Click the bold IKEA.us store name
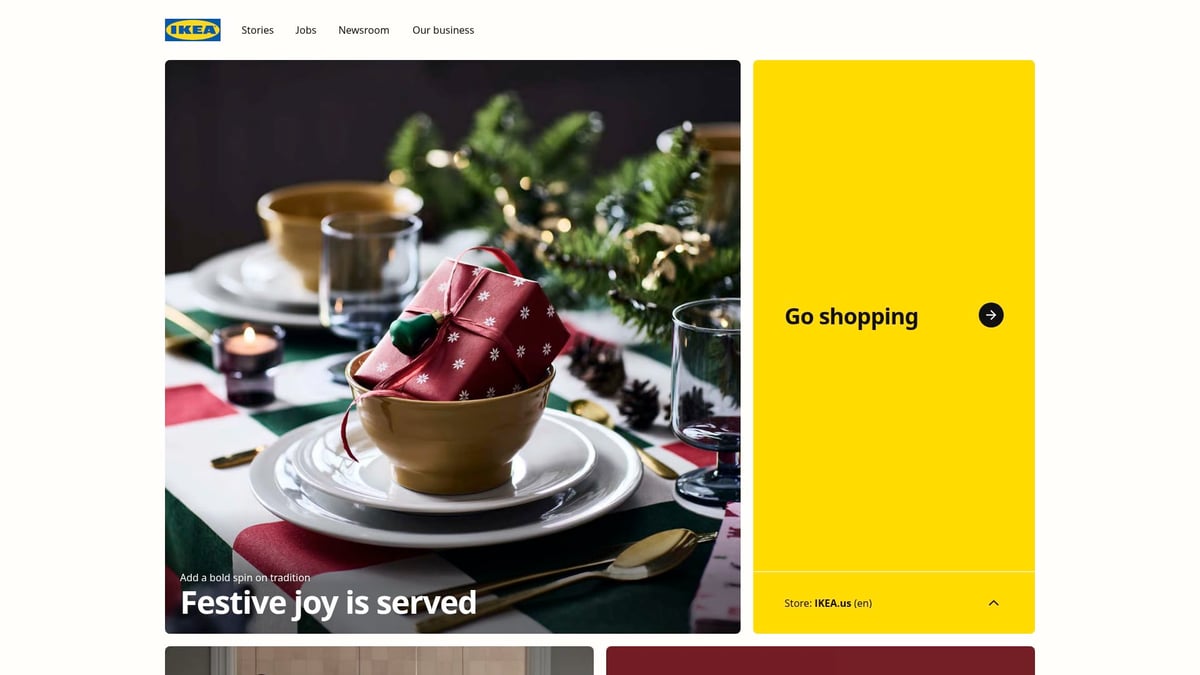The height and width of the screenshot is (675, 1200). (x=833, y=603)
